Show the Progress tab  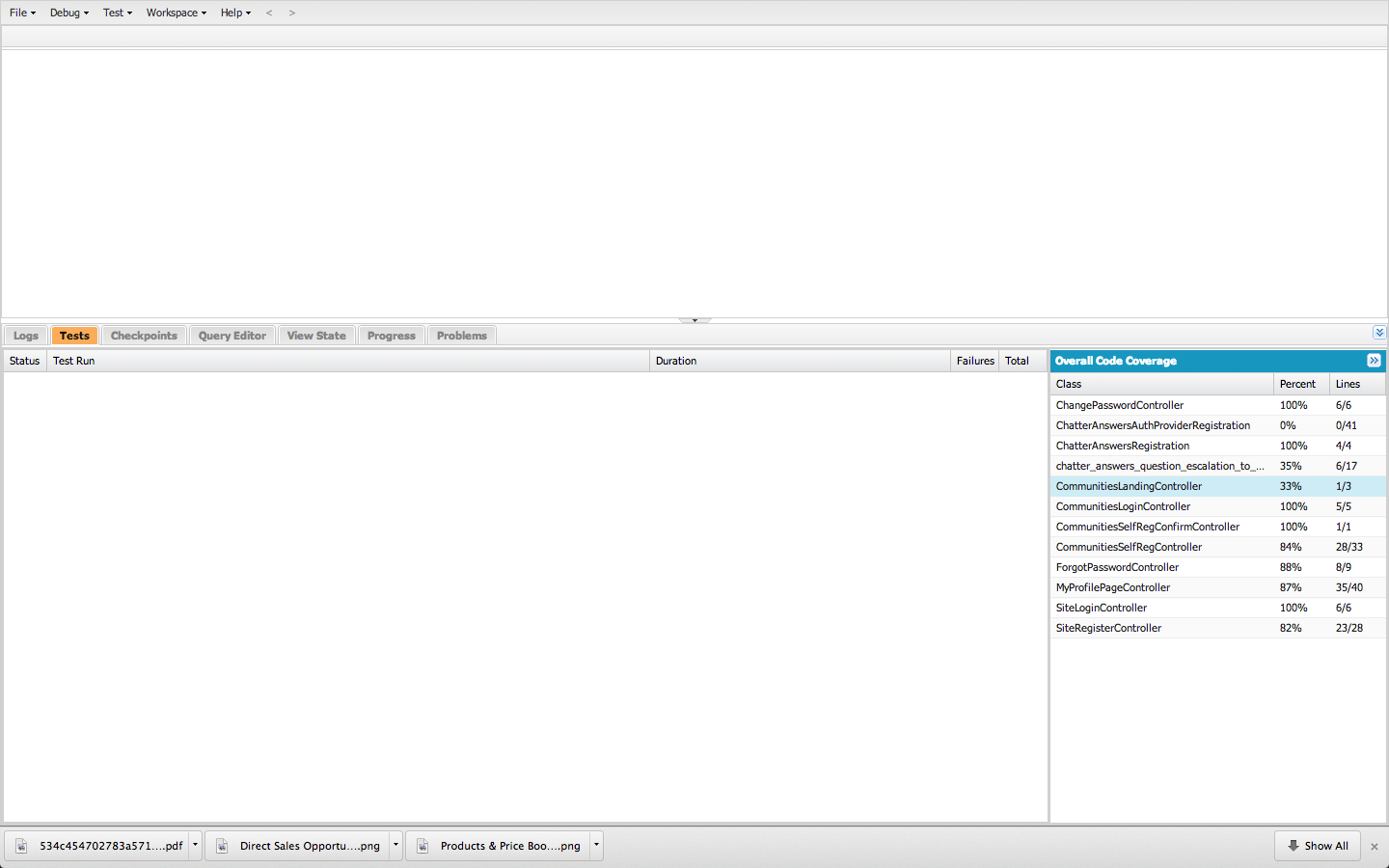click(x=392, y=336)
